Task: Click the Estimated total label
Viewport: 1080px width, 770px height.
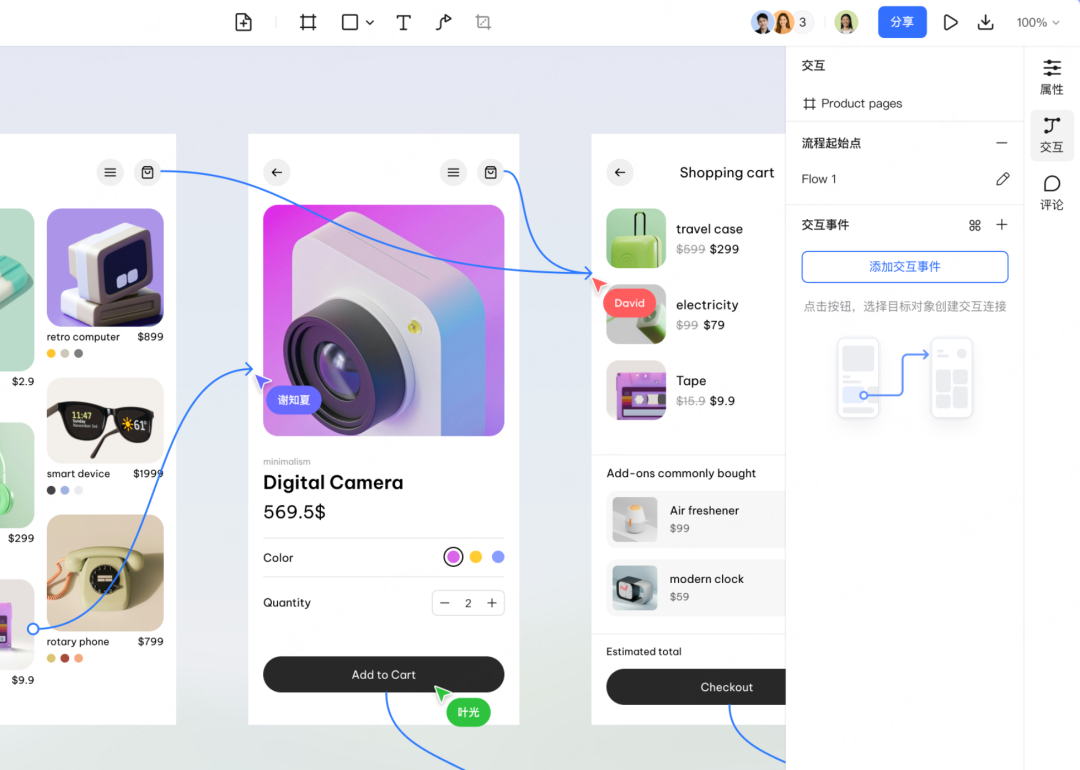Action: 643,652
